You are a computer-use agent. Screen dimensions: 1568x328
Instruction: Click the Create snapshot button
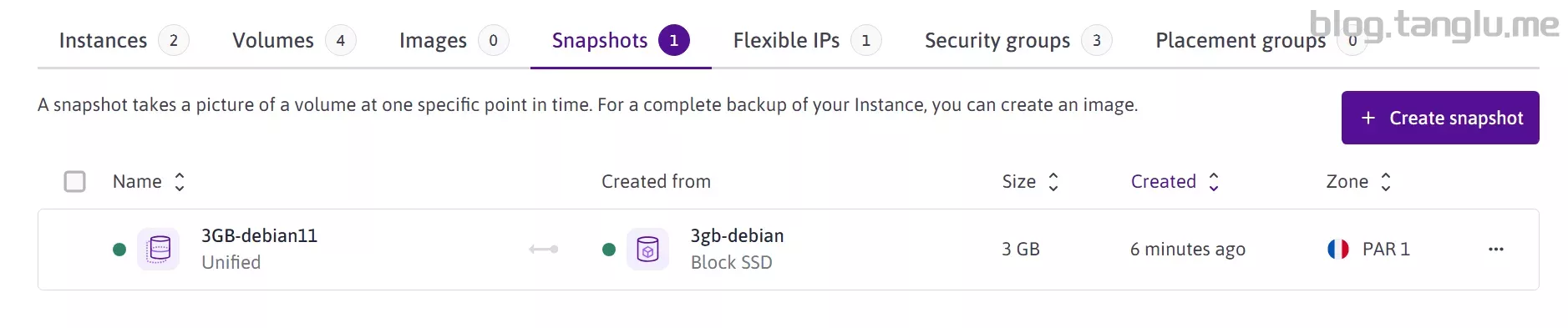[1440, 118]
